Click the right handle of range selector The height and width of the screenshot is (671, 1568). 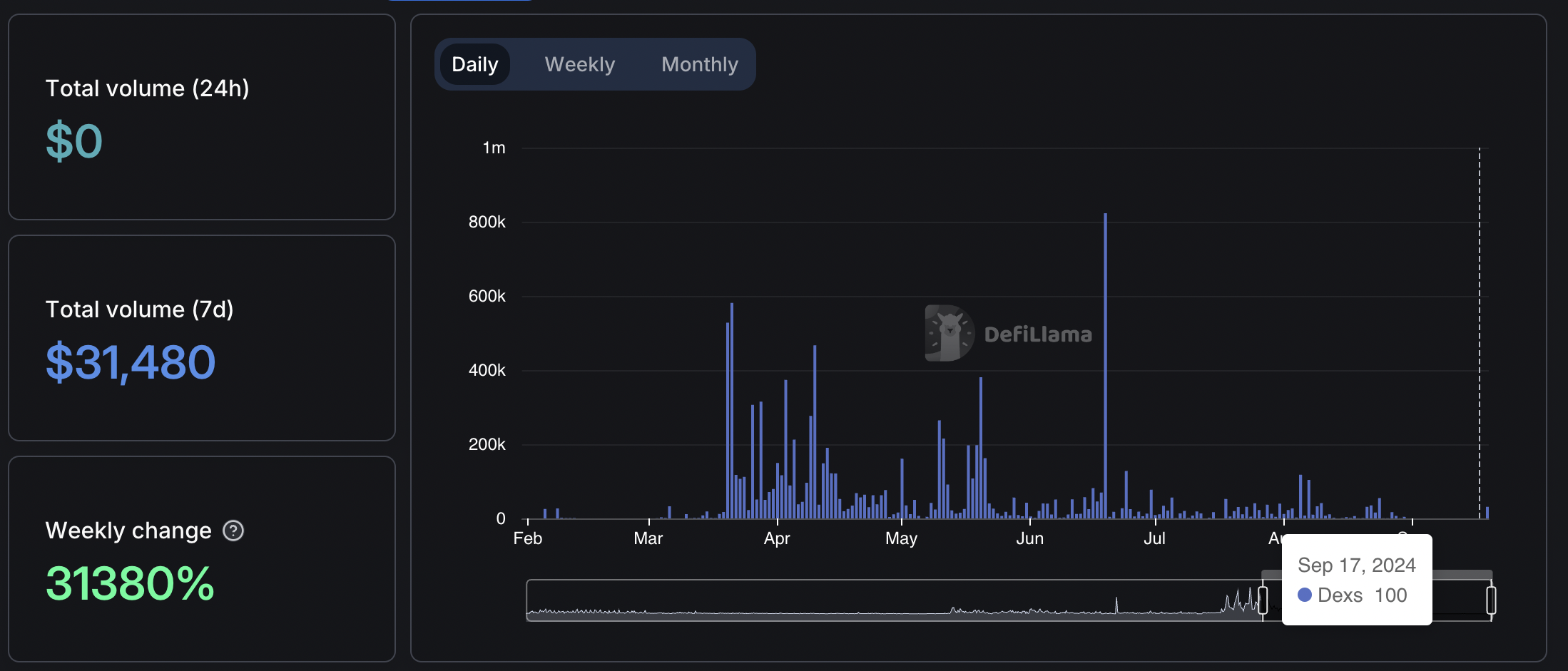tap(1491, 600)
